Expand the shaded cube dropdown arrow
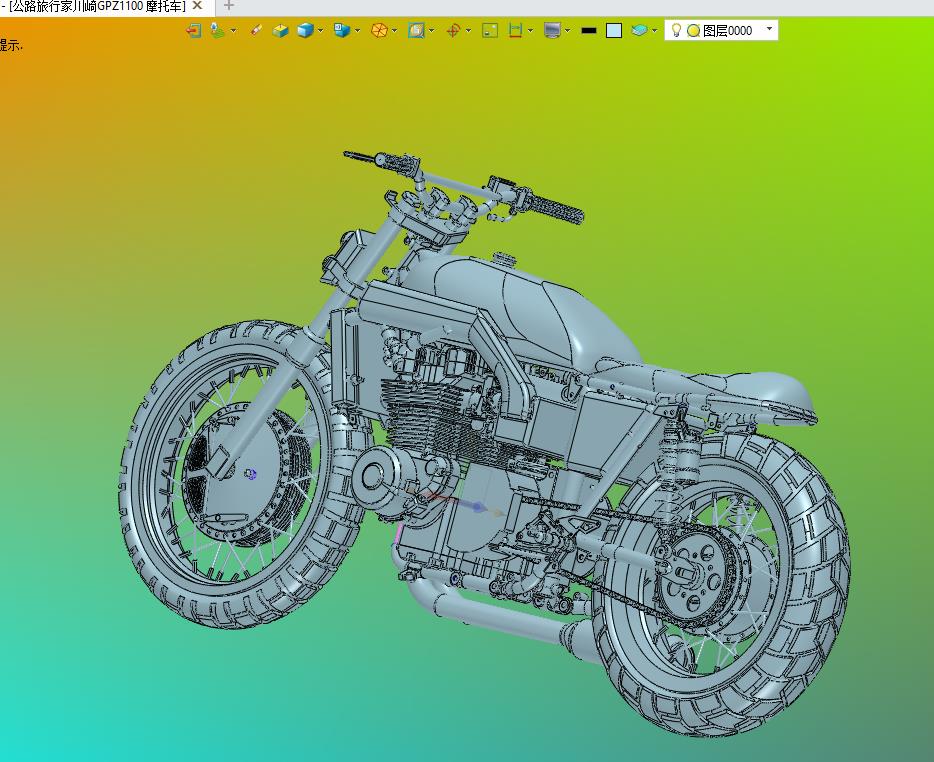This screenshot has height=762, width=934. coord(320,30)
